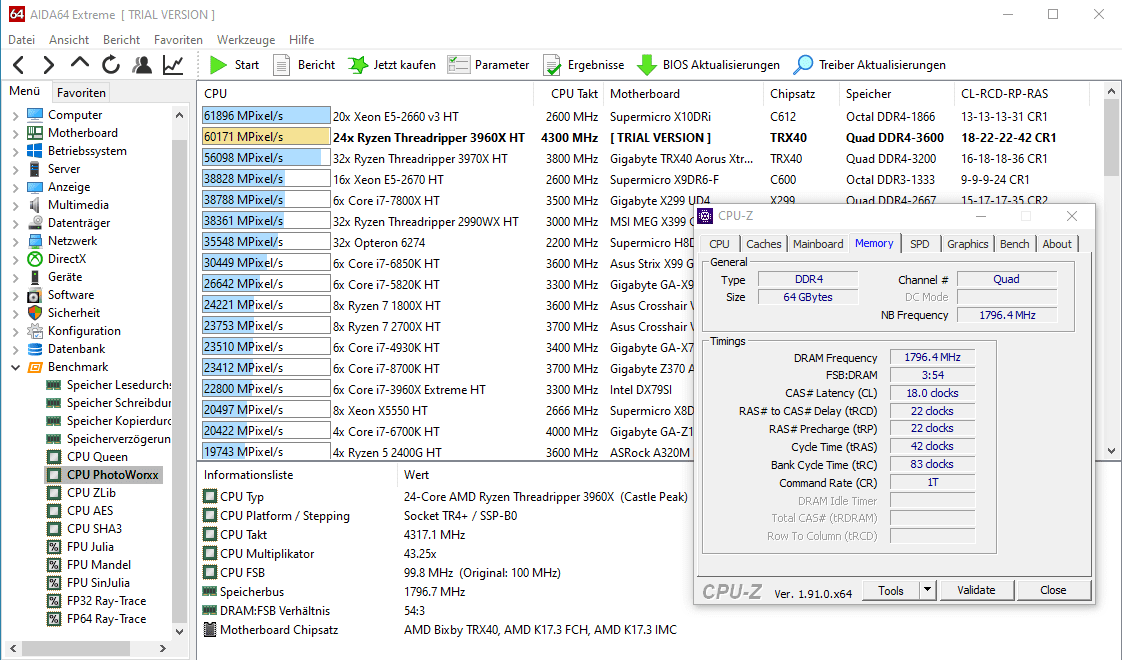Switch to the Mainboard tab in CPU-Z
This screenshot has width=1122, height=660.
pos(818,244)
